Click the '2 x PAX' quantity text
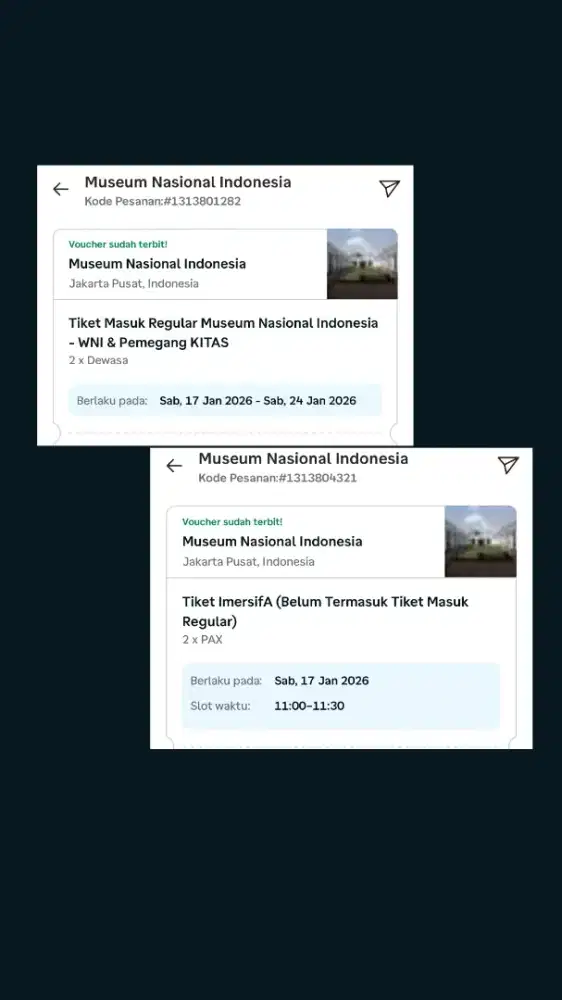The image size is (562, 1000). tap(202, 640)
